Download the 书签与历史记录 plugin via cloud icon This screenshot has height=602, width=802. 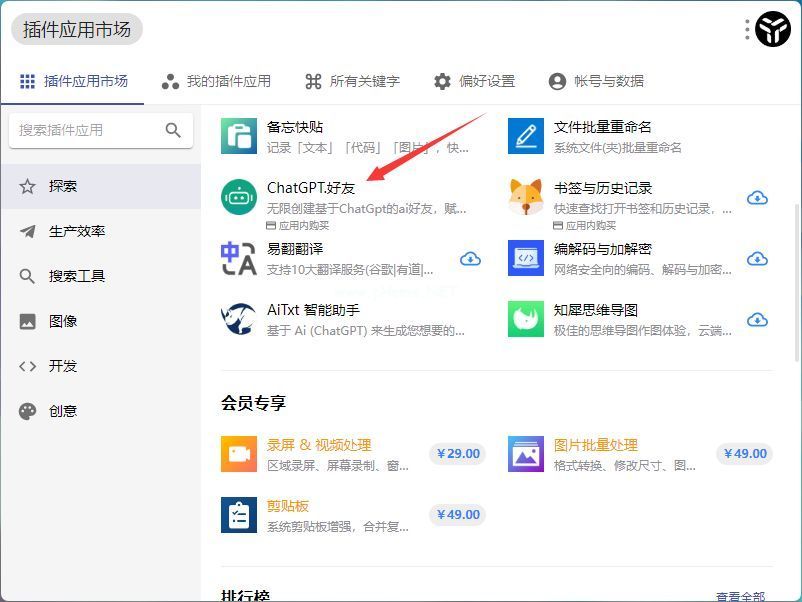tap(757, 198)
